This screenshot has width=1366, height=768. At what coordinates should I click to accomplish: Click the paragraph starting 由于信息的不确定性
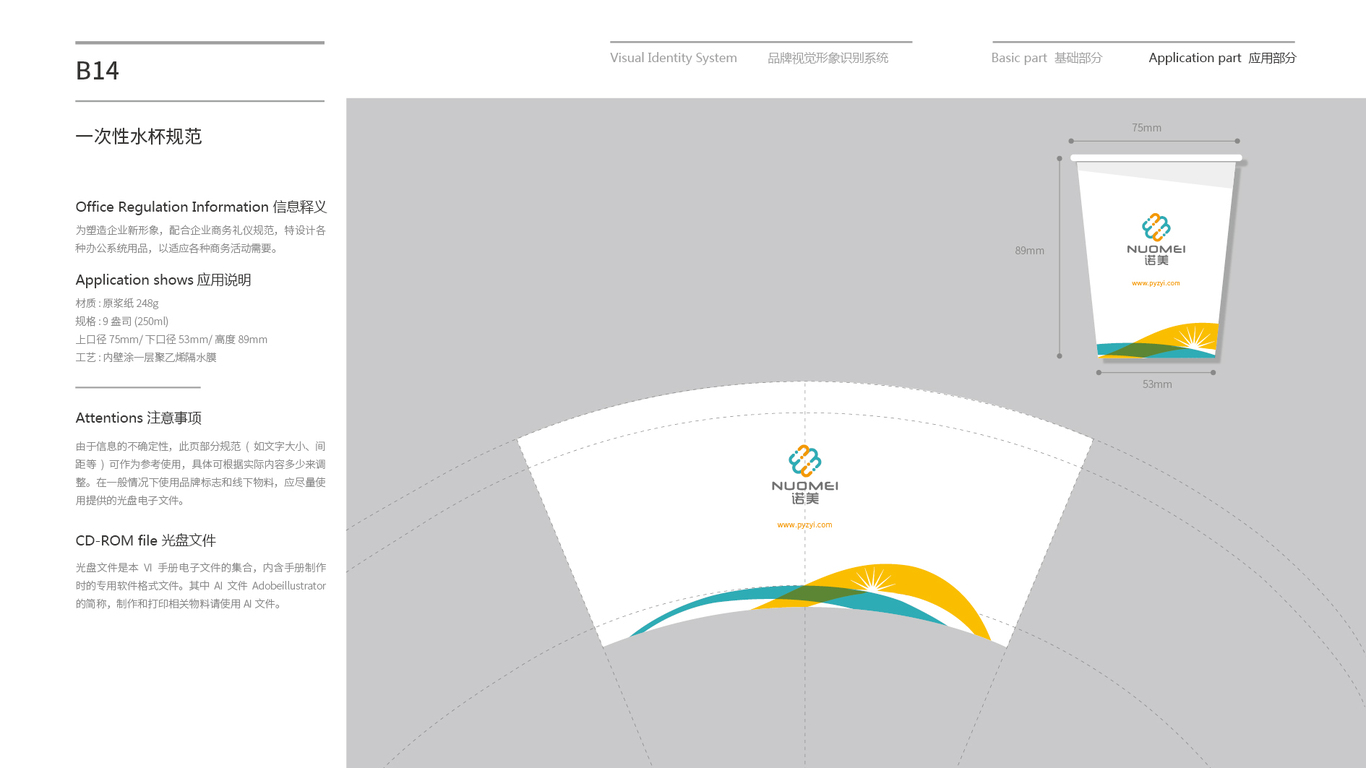[x=201, y=474]
